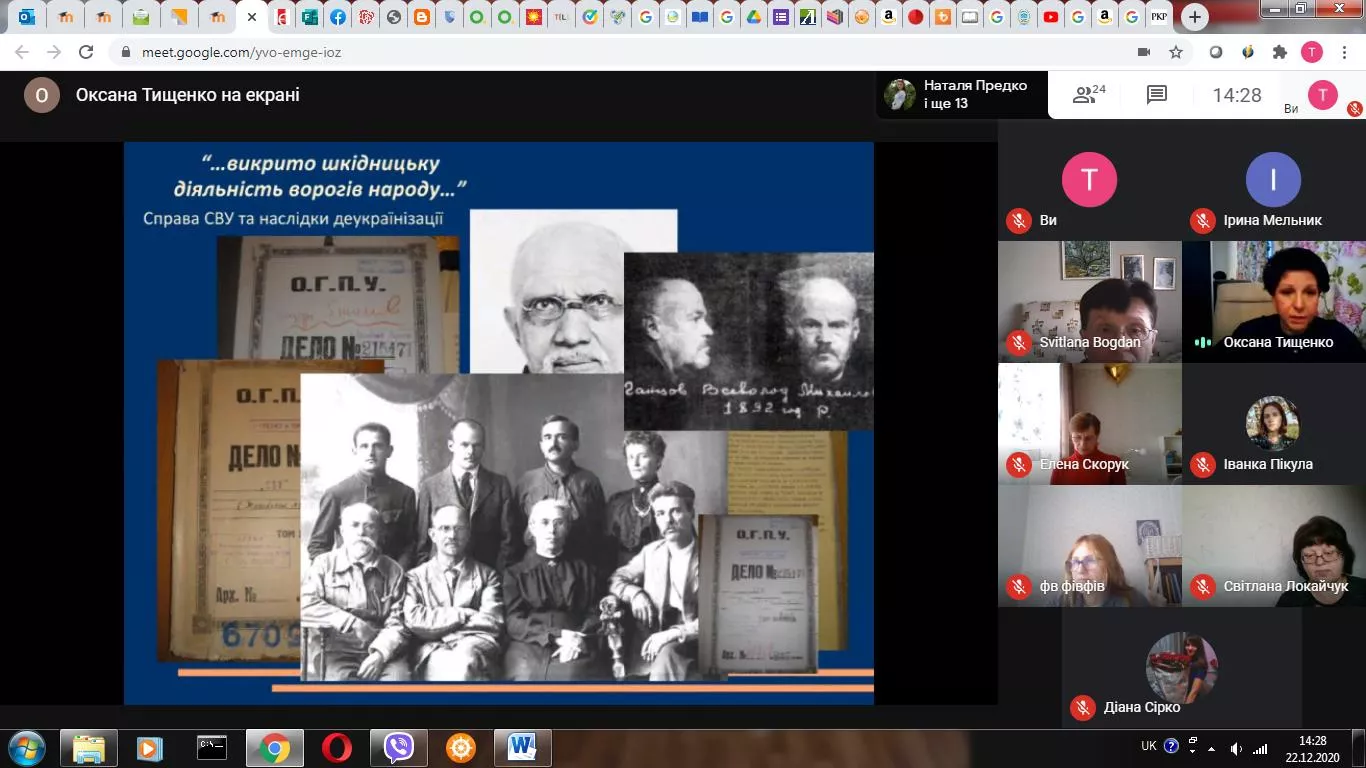The width and height of the screenshot is (1366, 768).
Task: Reload the Google Meet page
Action: point(86,52)
